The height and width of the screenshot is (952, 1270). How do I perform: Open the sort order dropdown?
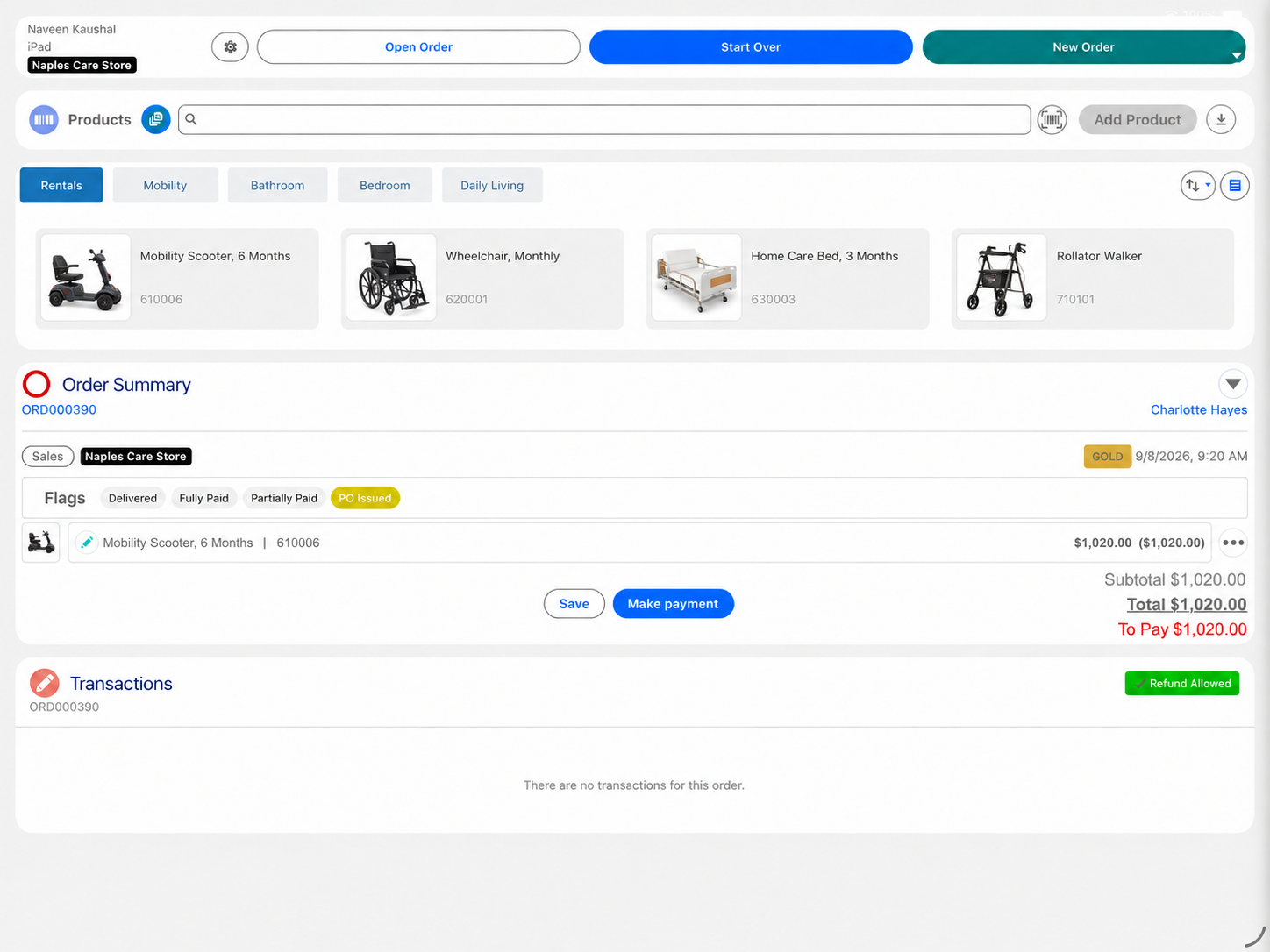(x=1197, y=185)
